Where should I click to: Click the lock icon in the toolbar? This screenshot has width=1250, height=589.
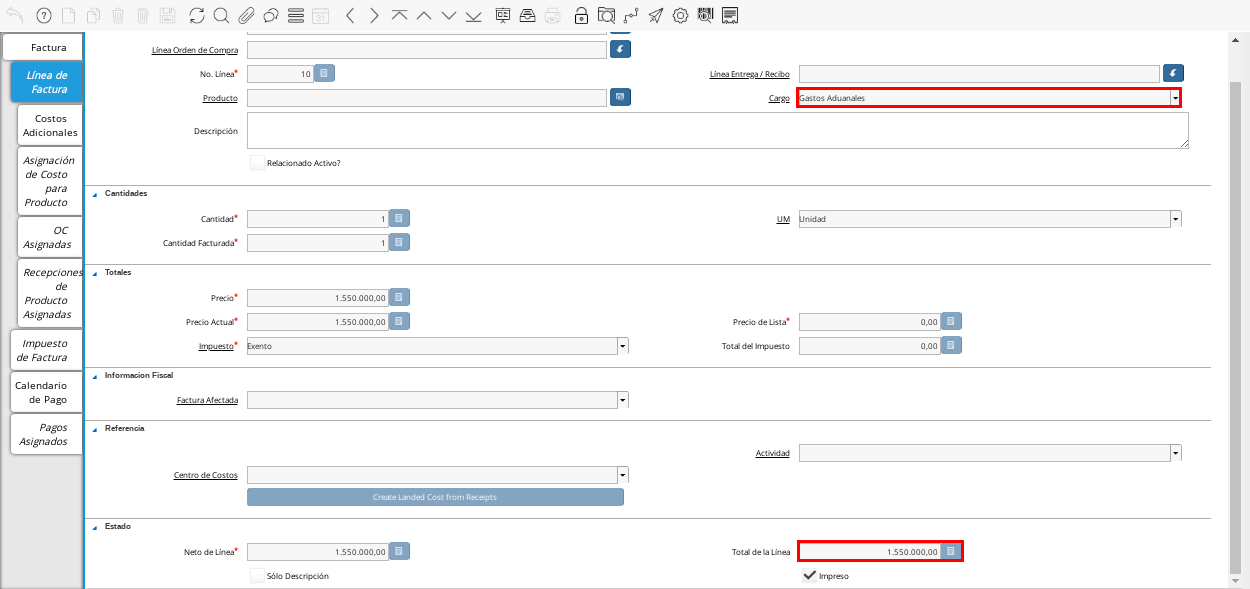point(581,15)
